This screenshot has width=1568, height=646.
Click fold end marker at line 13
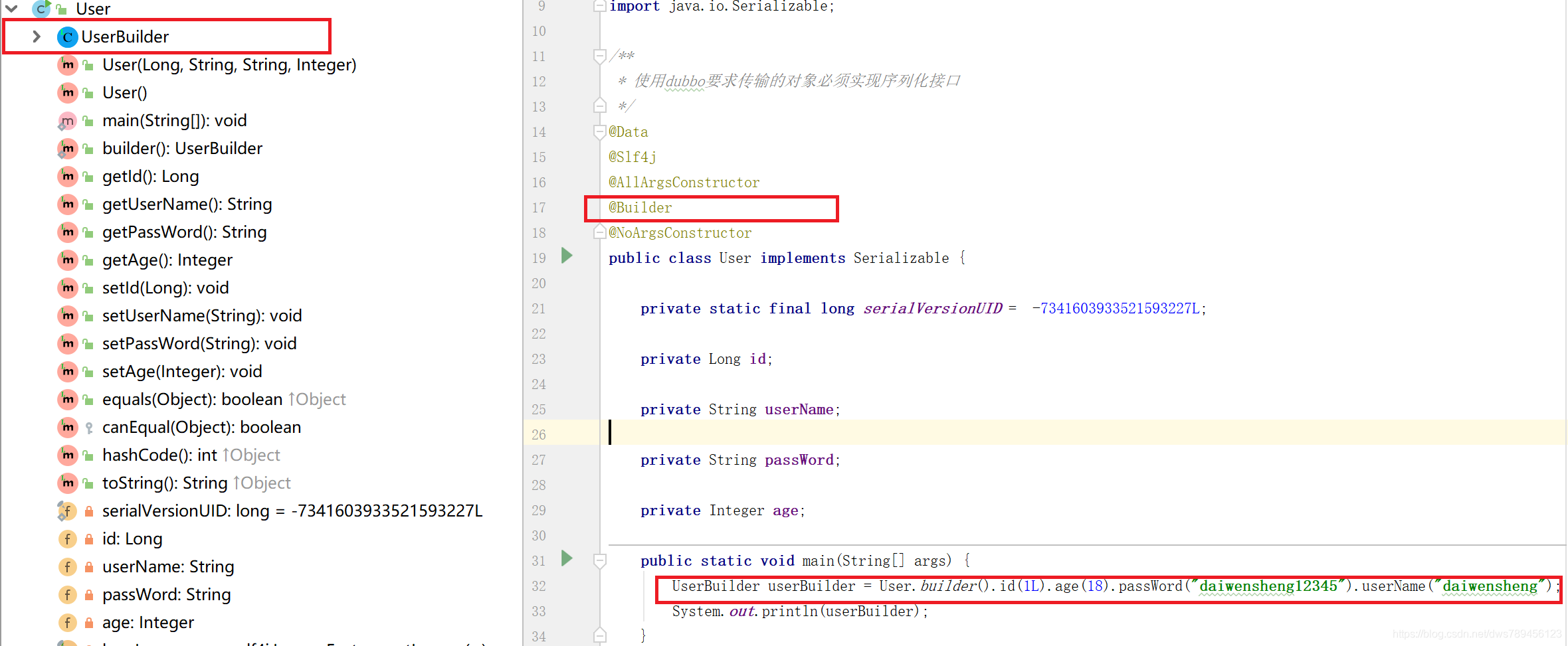point(599,106)
